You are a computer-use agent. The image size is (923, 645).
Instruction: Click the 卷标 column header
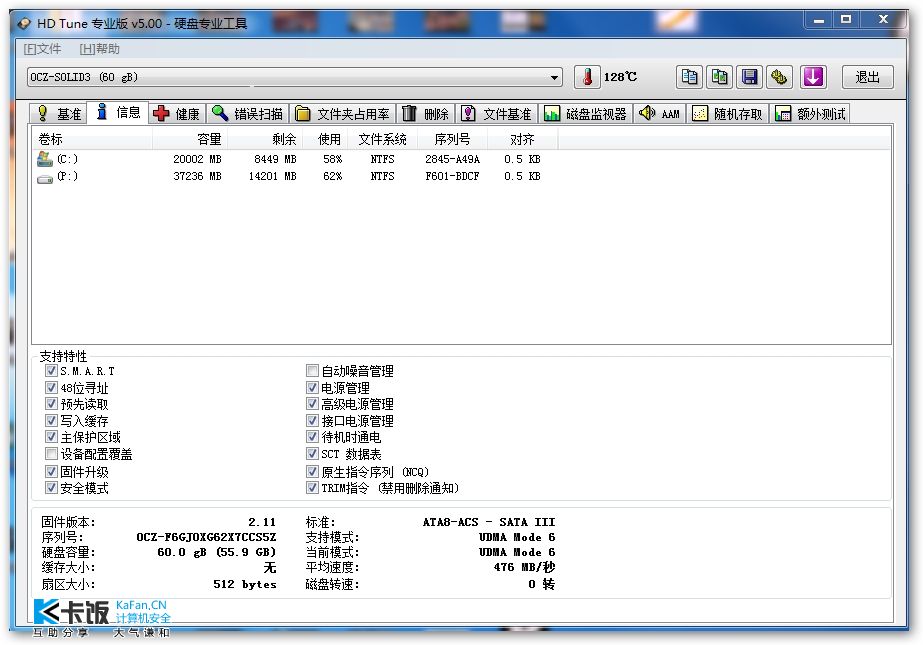92,139
